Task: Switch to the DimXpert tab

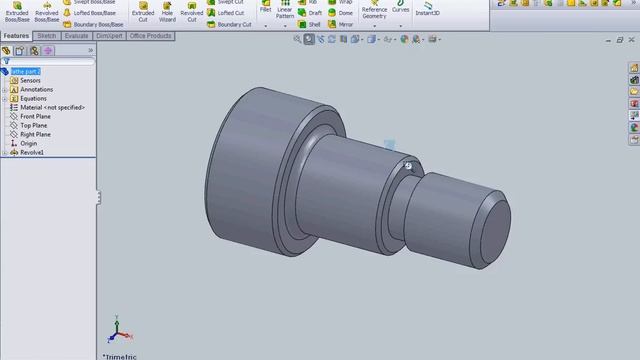Action: pos(109,36)
